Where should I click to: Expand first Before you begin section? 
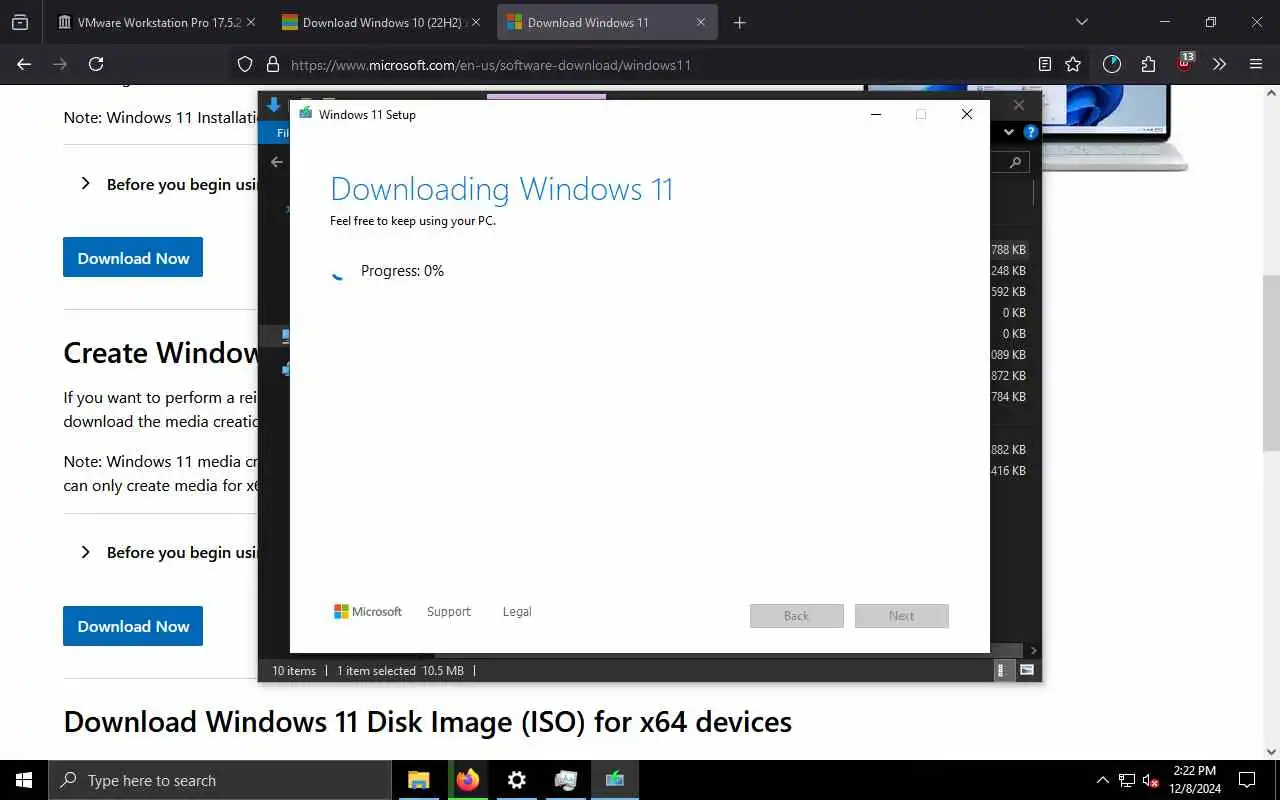coord(86,184)
